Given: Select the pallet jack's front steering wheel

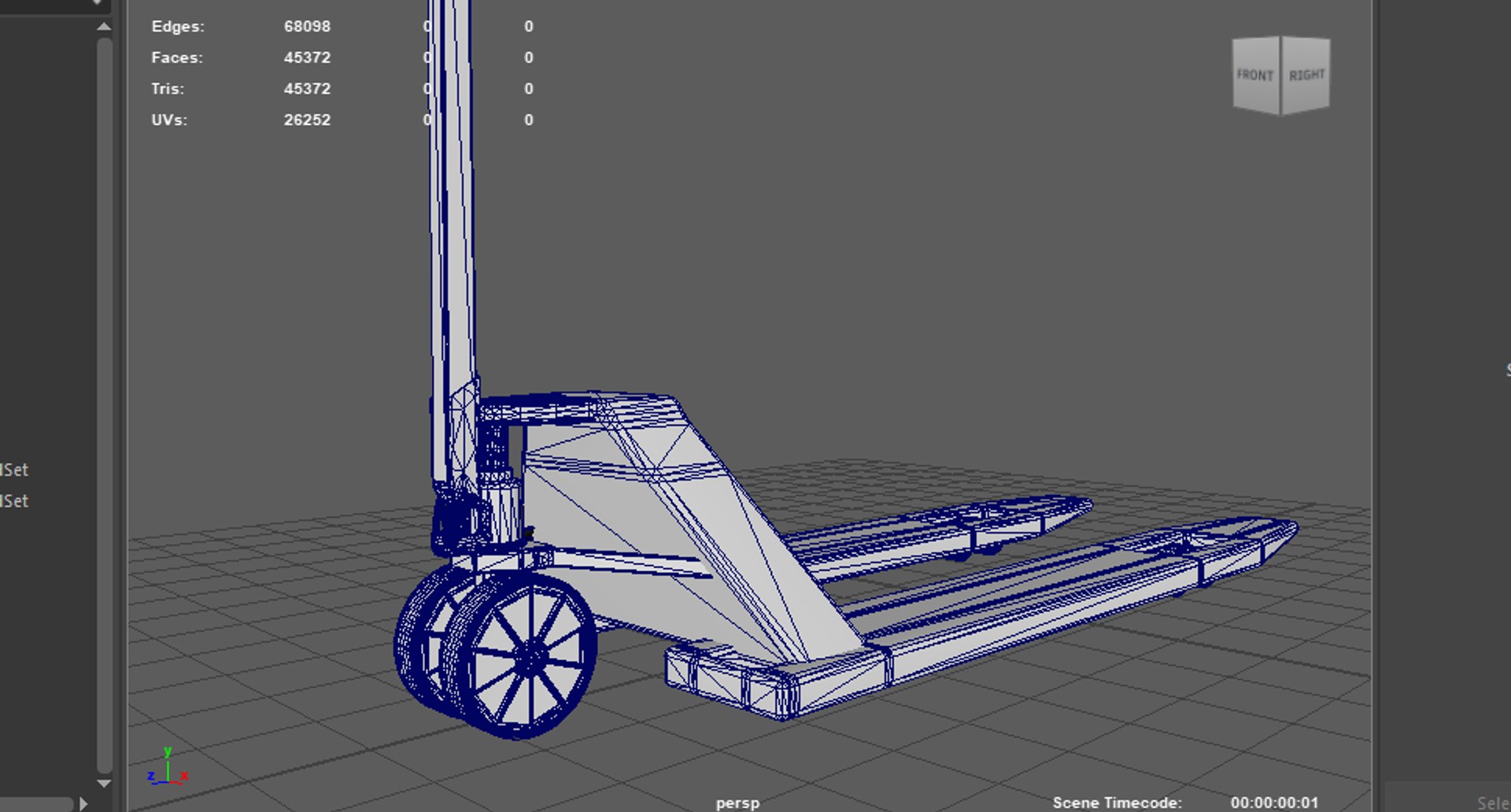Looking at the screenshot, I should [519, 655].
